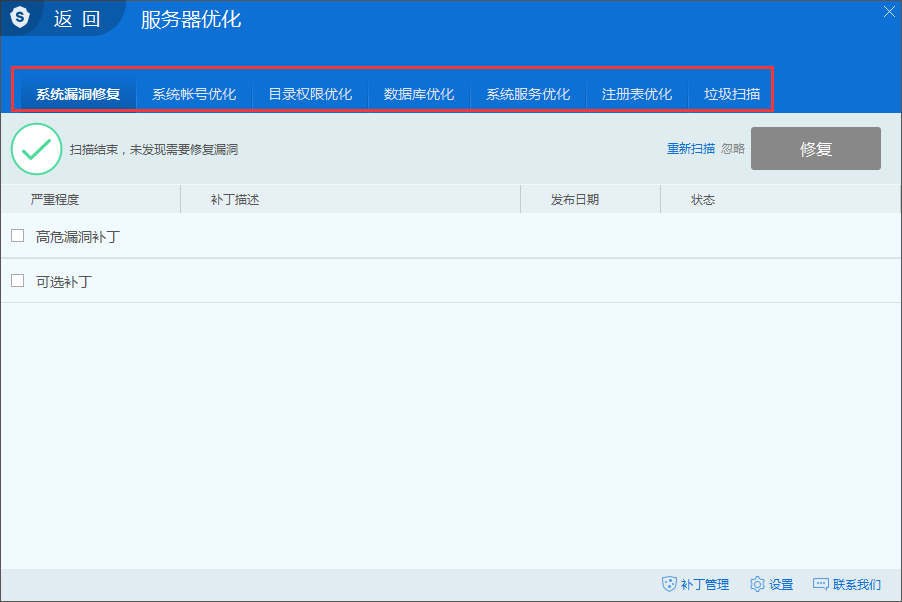Open the 目录权限优化 tab
This screenshot has width=902, height=602.
pos(310,91)
